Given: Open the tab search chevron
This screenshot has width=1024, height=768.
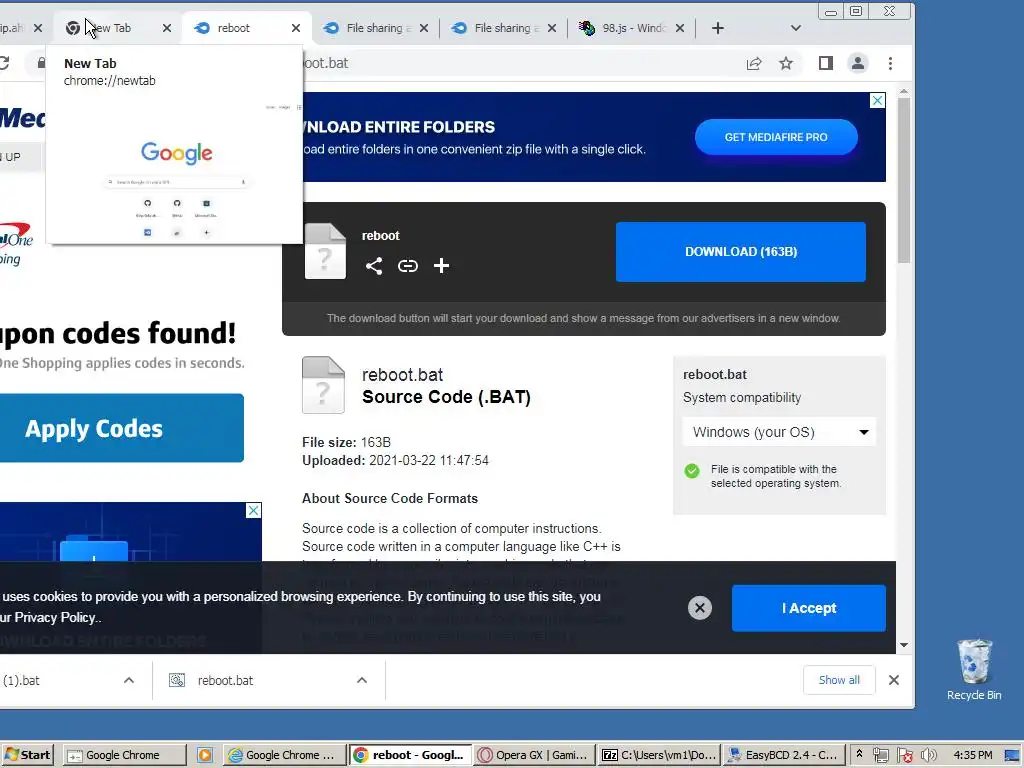Looking at the screenshot, I should click(795, 28).
